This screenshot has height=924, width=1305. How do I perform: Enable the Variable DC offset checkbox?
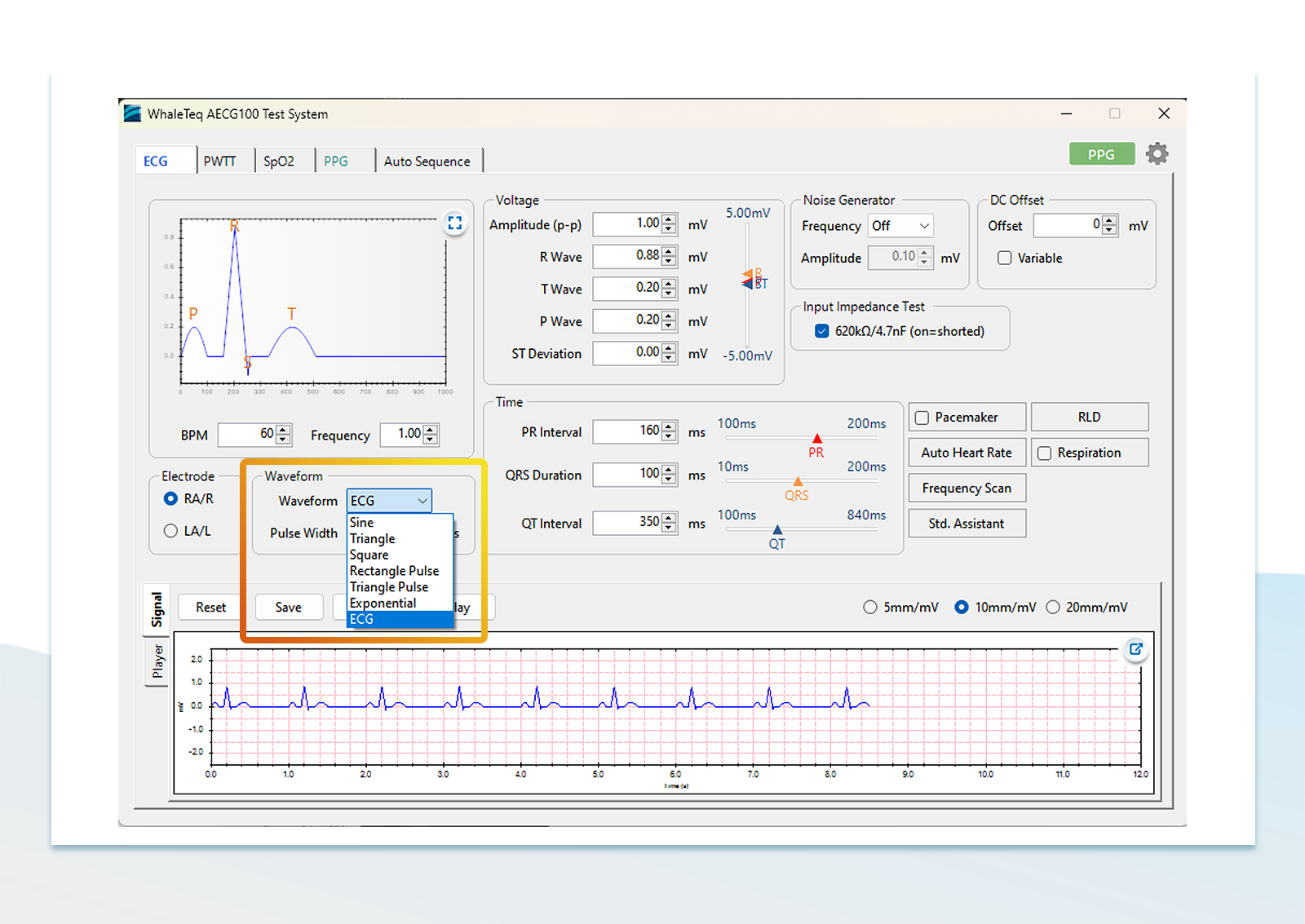[x=1005, y=258]
